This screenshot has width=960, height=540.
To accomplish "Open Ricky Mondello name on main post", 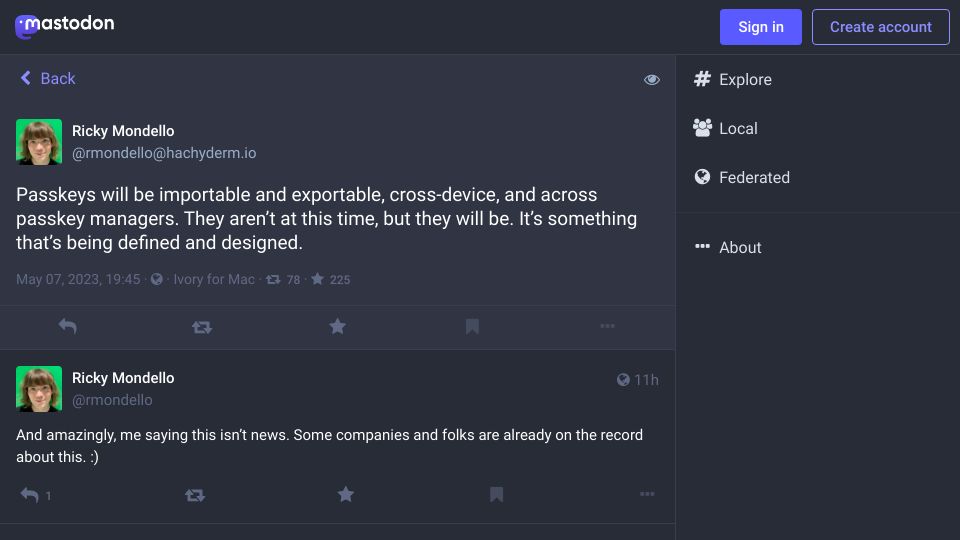I will (123, 131).
